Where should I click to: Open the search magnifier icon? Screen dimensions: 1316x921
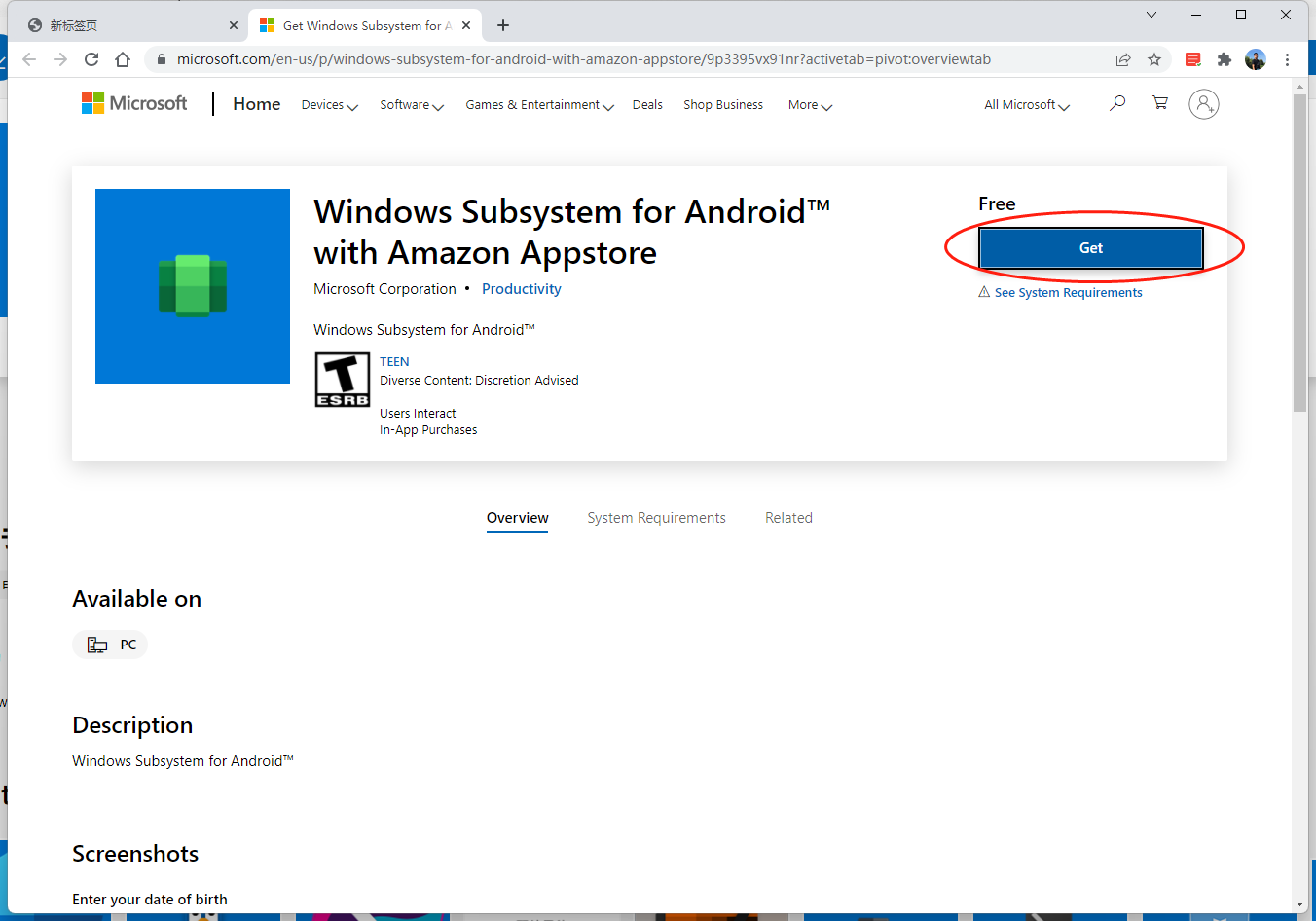click(x=1117, y=102)
